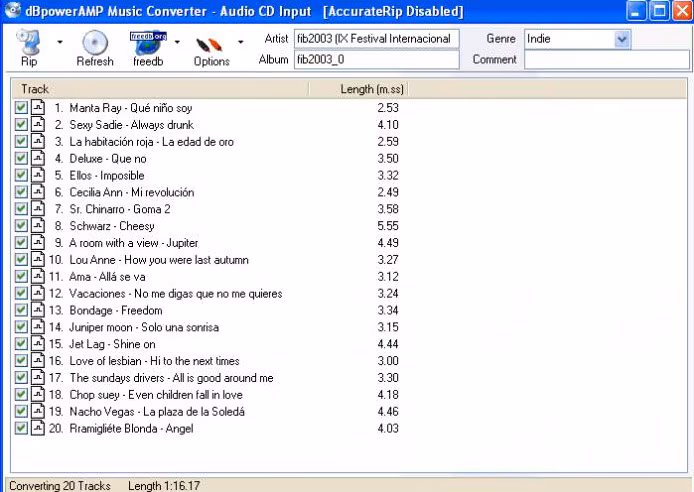Edit the Artist field

click(377, 39)
